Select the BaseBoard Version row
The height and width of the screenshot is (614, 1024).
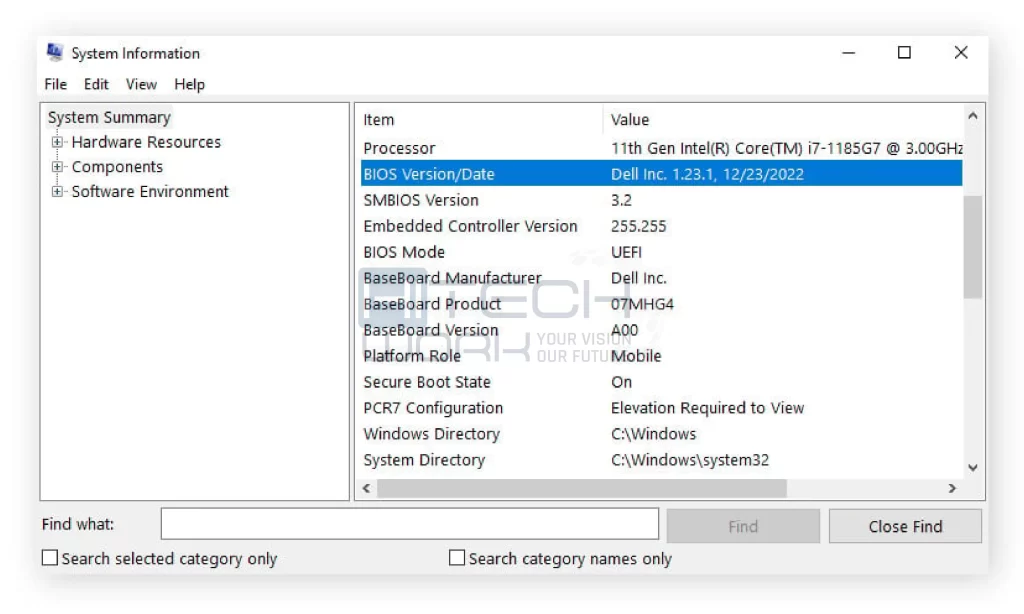662,330
